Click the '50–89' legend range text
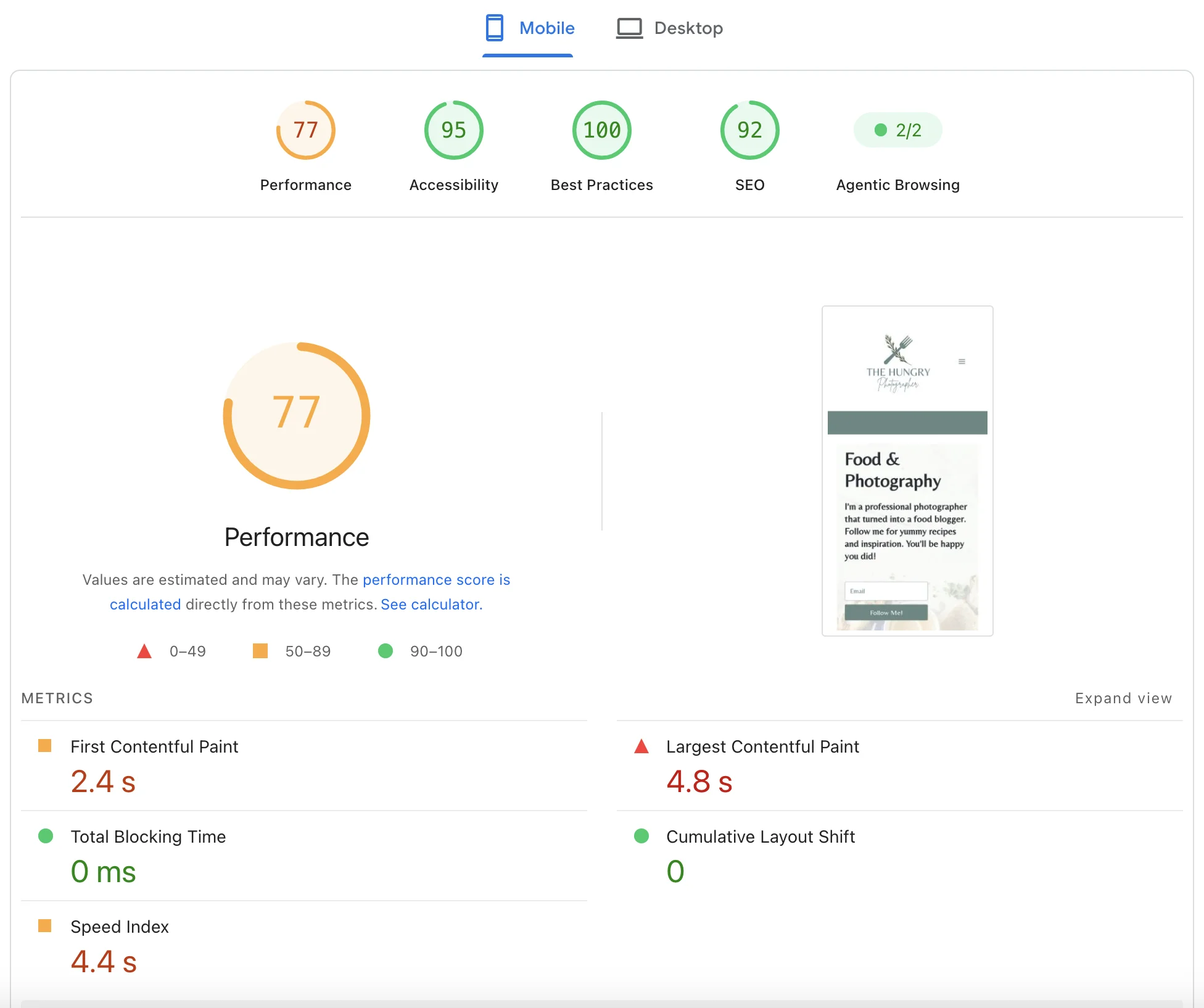1204x1008 pixels. [x=308, y=651]
